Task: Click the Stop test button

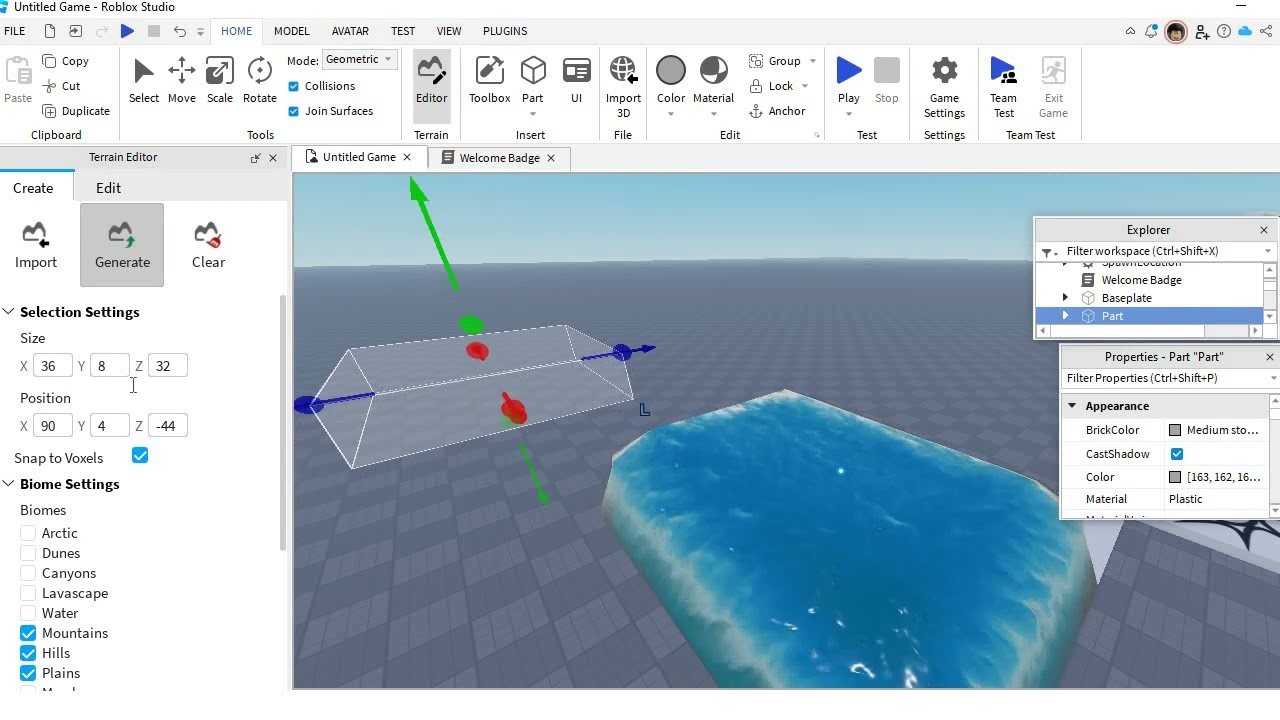Action: click(887, 80)
